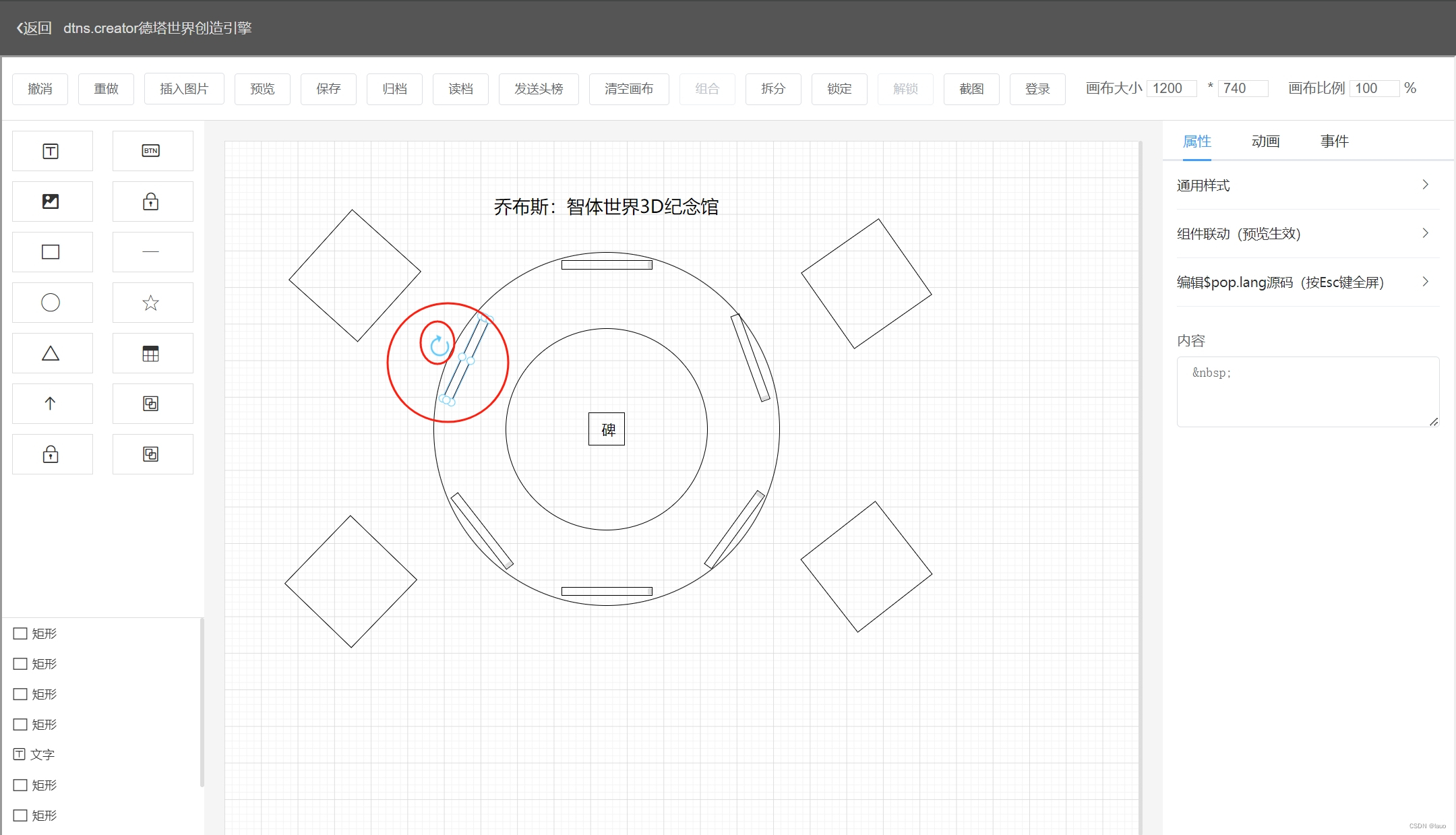This screenshot has height=835, width=1456.
Task: Click the overlapping-squares icon below the table tool
Action: tap(152, 404)
